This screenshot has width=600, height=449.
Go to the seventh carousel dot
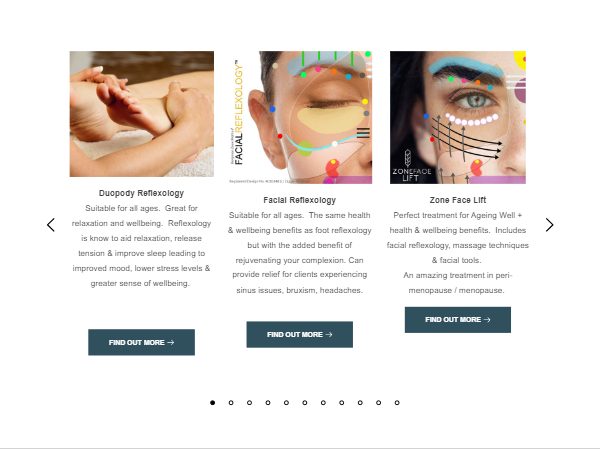[323, 402]
